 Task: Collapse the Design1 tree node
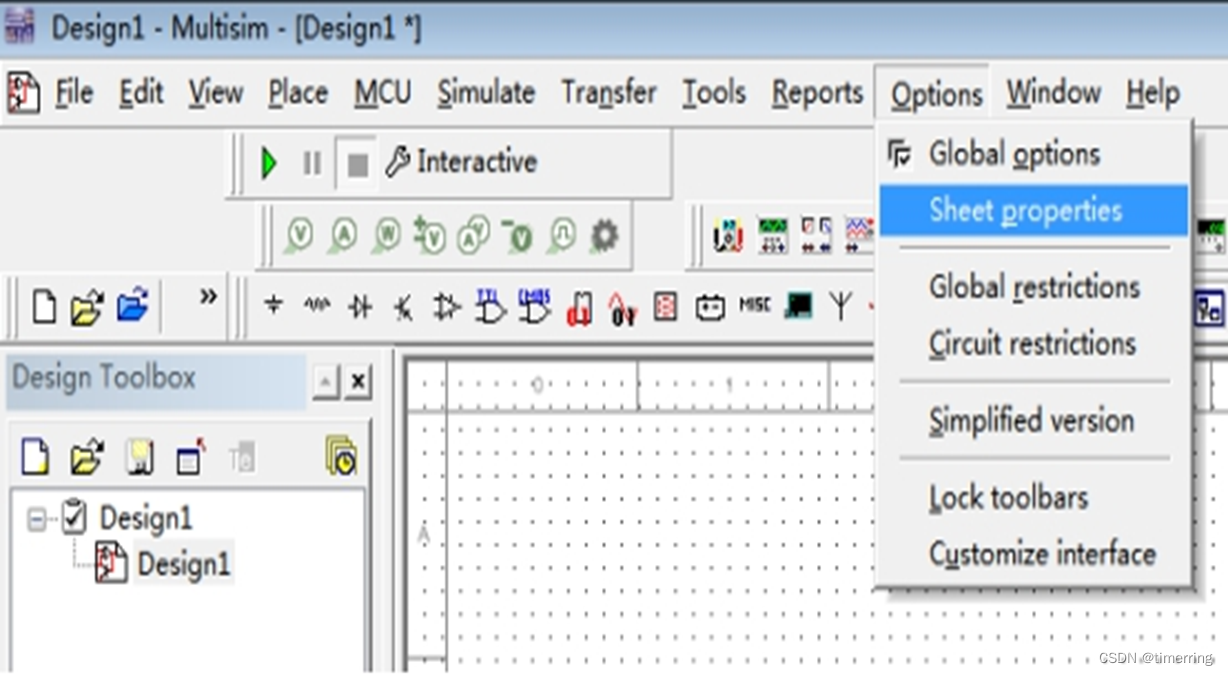coord(37,520)
